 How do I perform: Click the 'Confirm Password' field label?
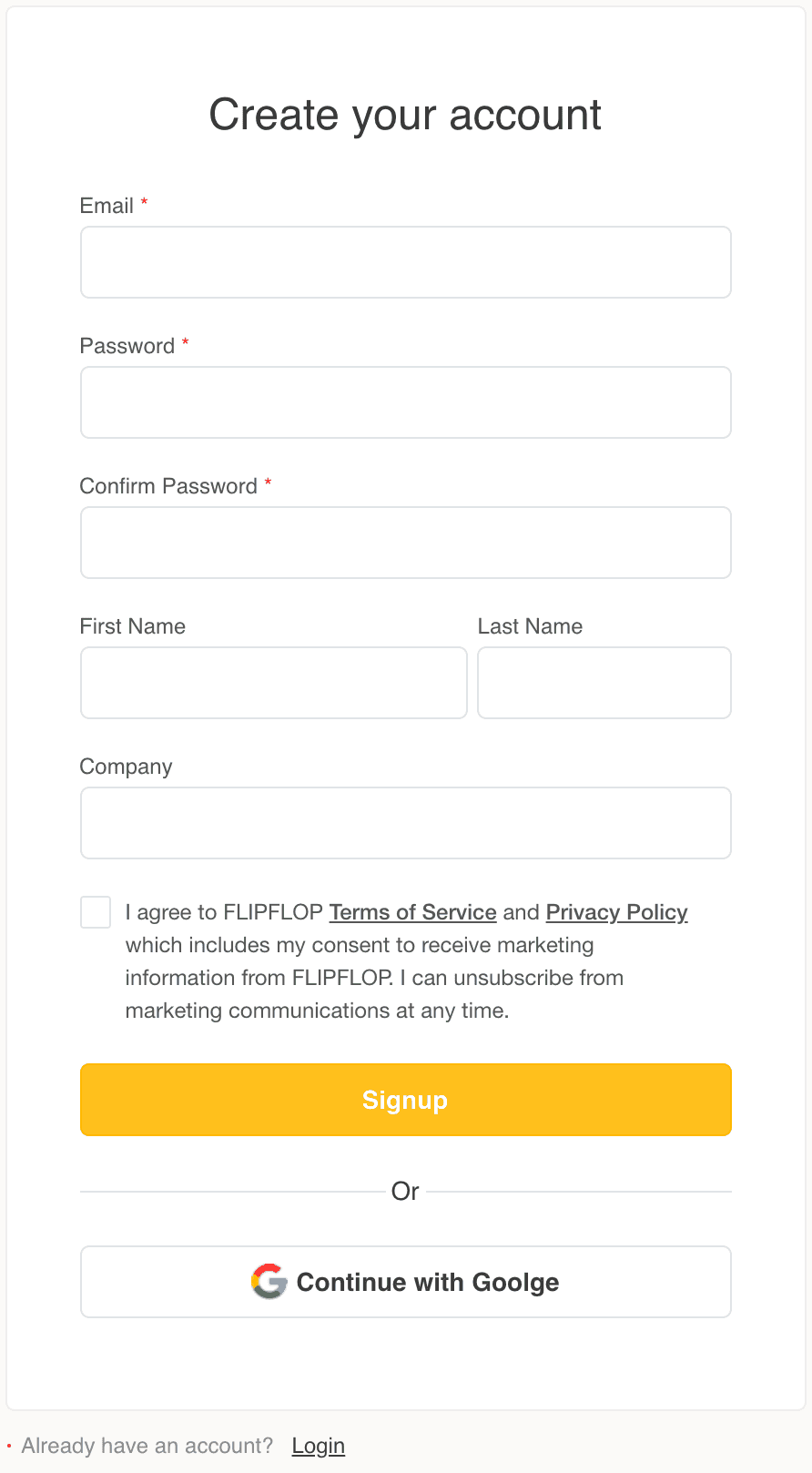coord(168,486)
